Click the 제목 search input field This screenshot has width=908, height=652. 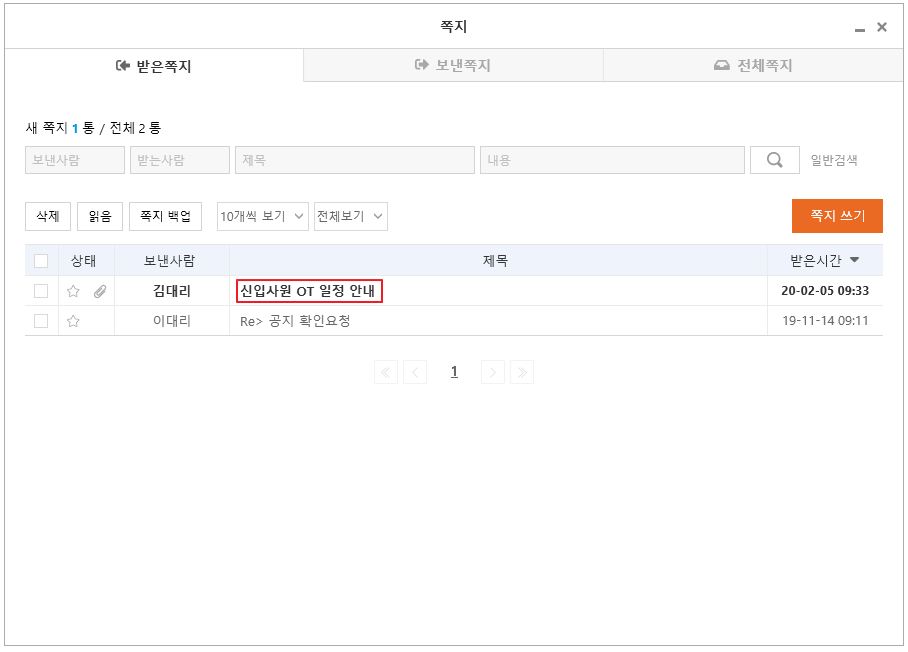(354, 160)
